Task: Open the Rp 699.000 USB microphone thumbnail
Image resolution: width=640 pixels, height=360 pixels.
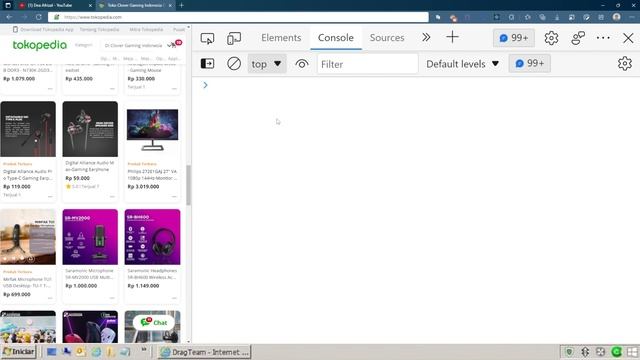Action: (x=28, y=237)
